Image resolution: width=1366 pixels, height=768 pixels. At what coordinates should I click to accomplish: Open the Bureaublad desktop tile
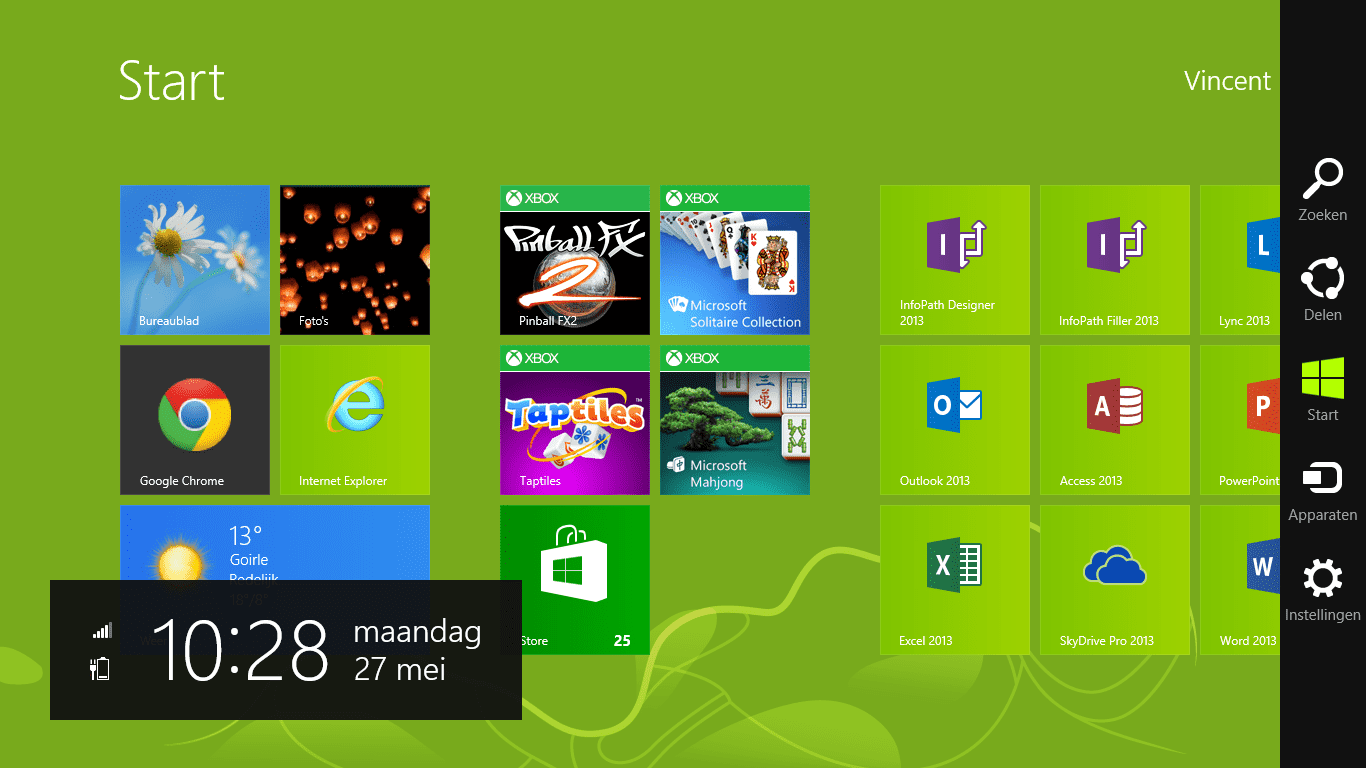[x=195, y=260]
